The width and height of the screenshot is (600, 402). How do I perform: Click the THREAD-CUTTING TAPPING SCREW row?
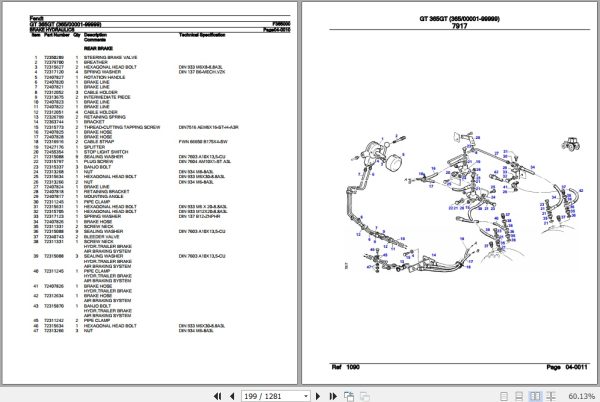[135, 127]
